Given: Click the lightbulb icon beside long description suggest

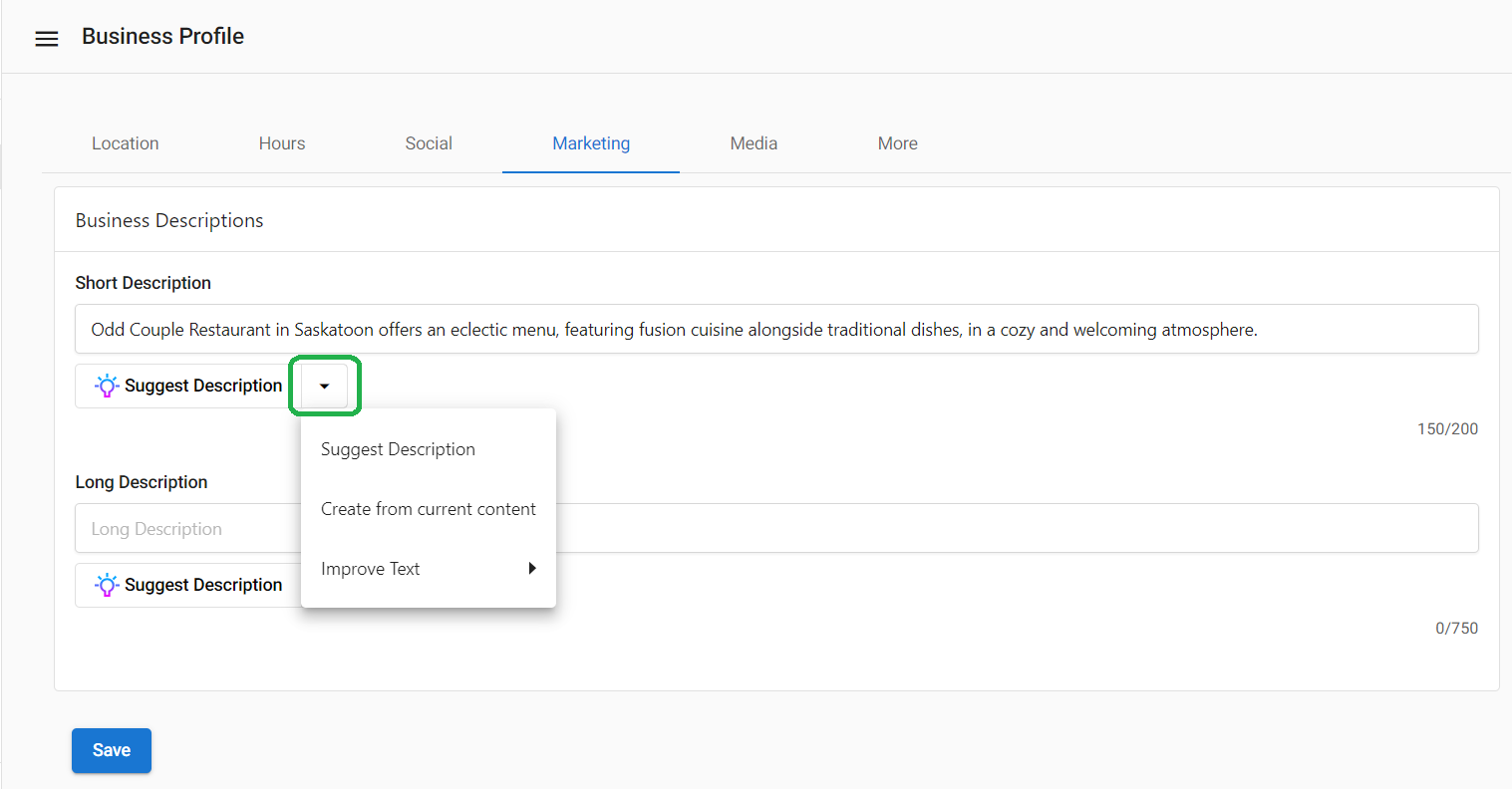Looking at the screenshot, I should click(x=107, y=585).
